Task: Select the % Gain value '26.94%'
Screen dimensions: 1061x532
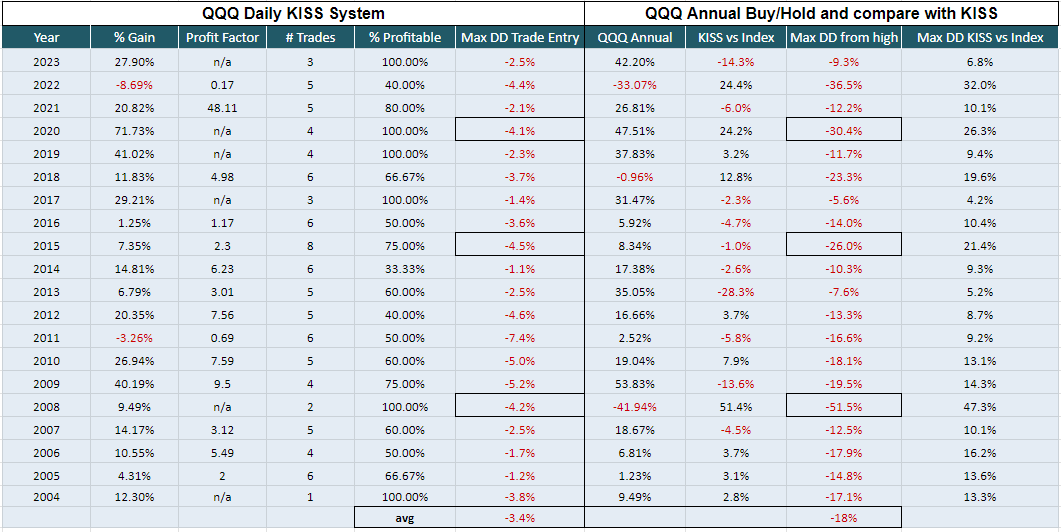Action: pyautogui.click(x=134, y=361)
